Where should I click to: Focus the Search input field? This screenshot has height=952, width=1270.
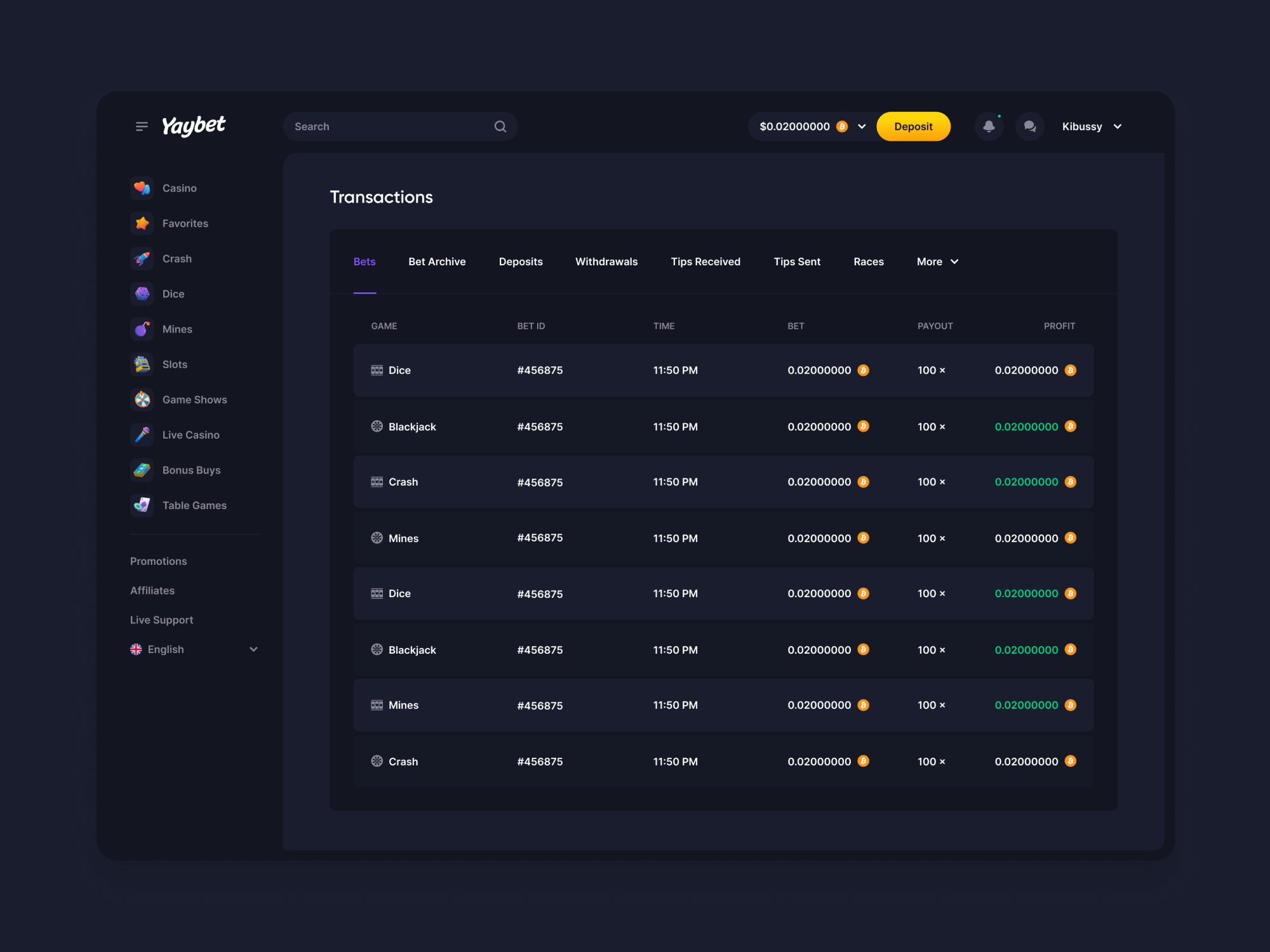click(387, 127)
